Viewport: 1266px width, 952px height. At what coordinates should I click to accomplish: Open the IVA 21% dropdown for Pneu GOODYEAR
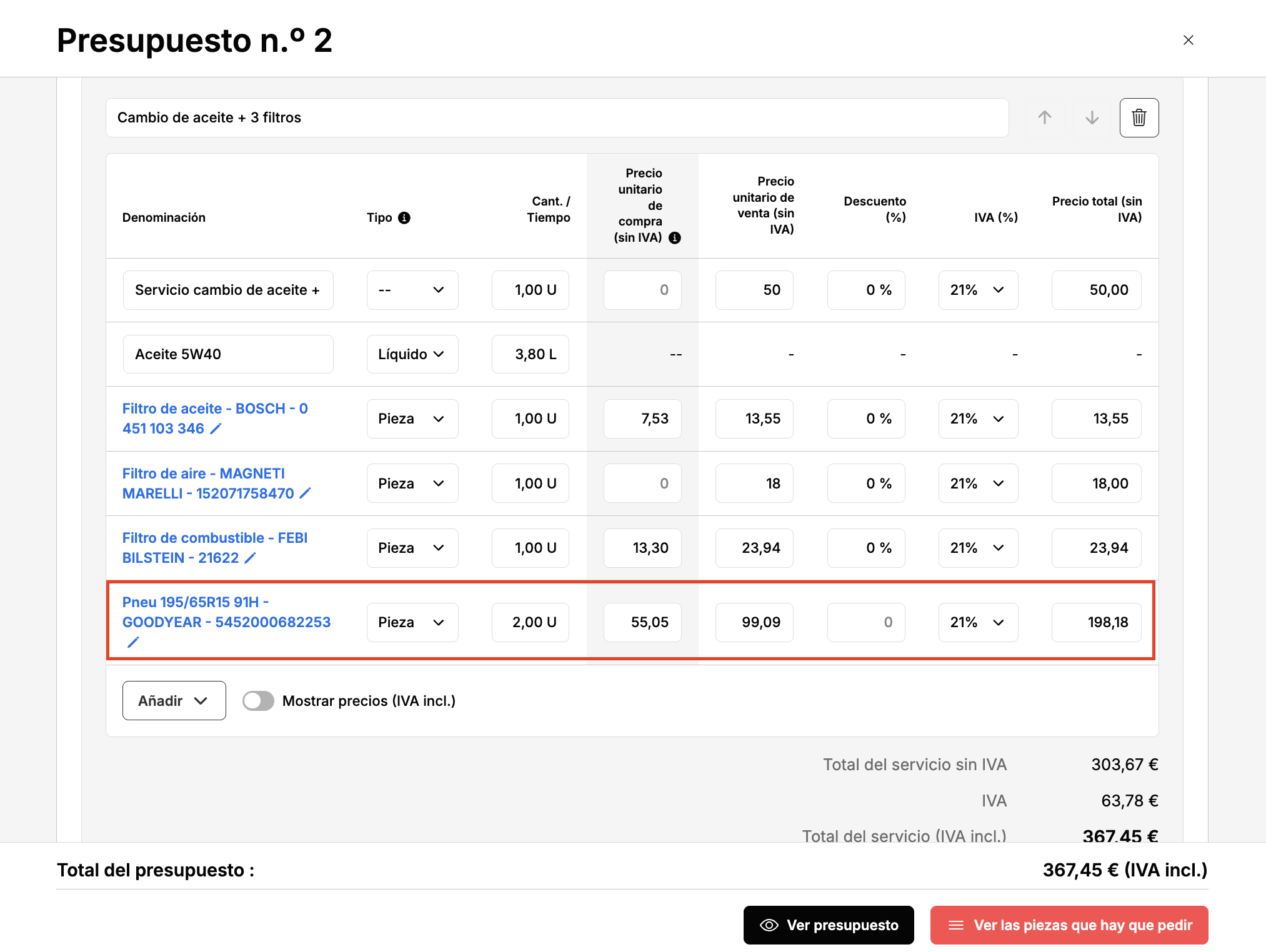[x=978, y=622]
